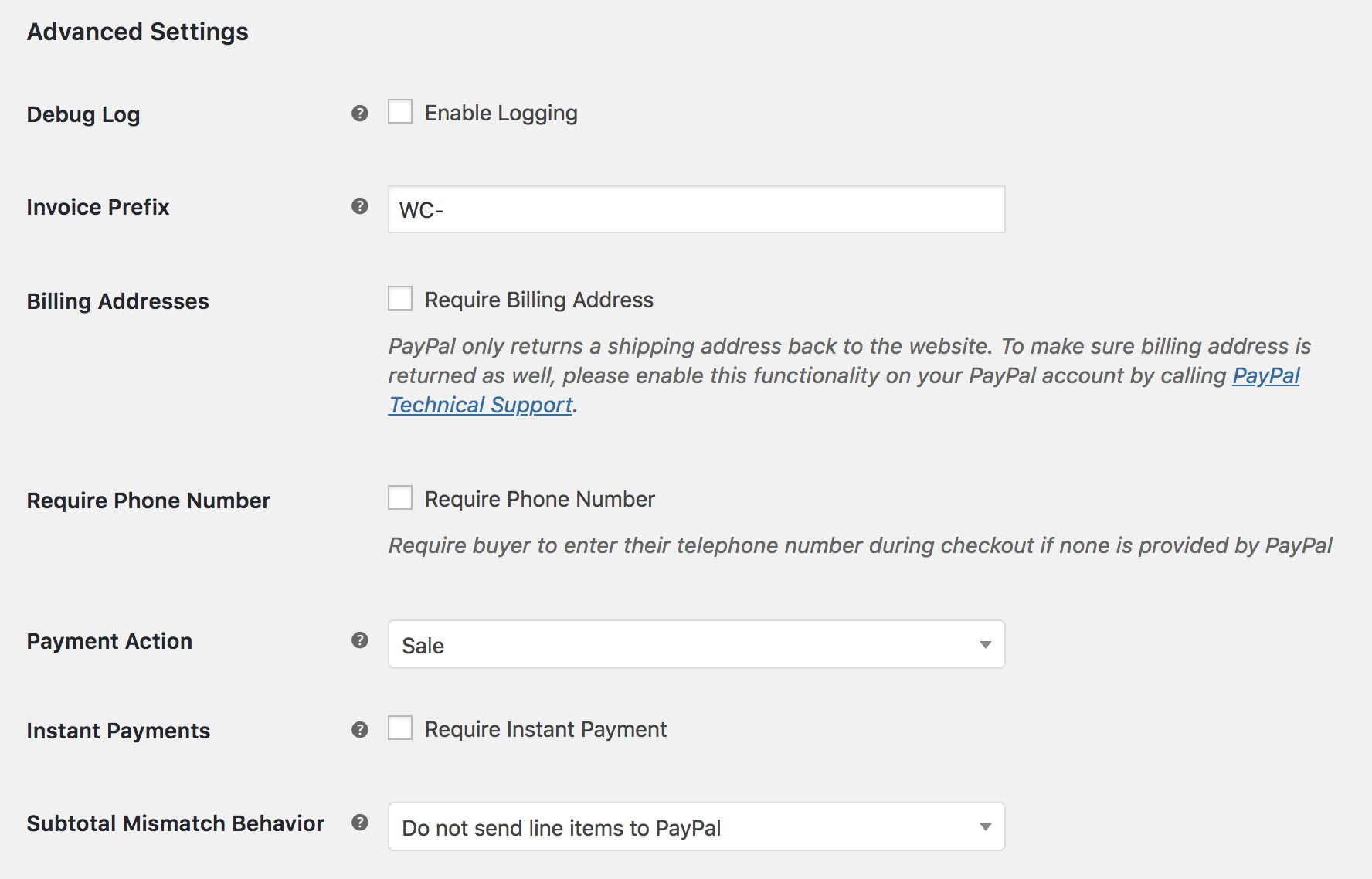Open the Instant Payments help tooltip
Viewport: 1372px width, 879px height.
[358, 728]
